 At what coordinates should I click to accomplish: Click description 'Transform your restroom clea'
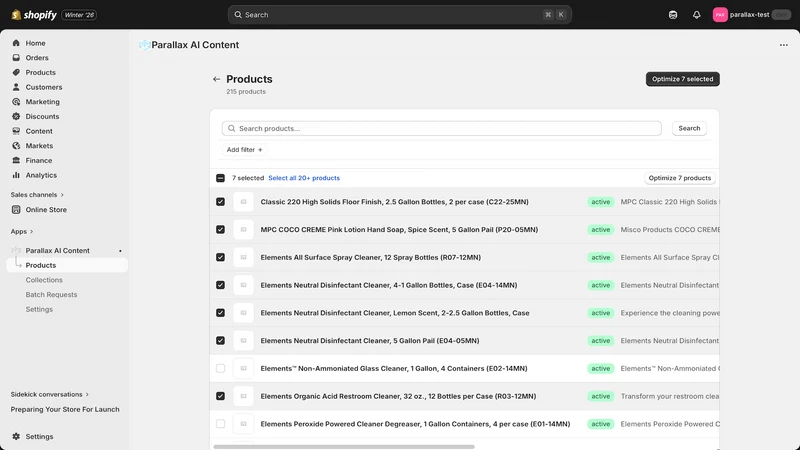click(670, 396)
